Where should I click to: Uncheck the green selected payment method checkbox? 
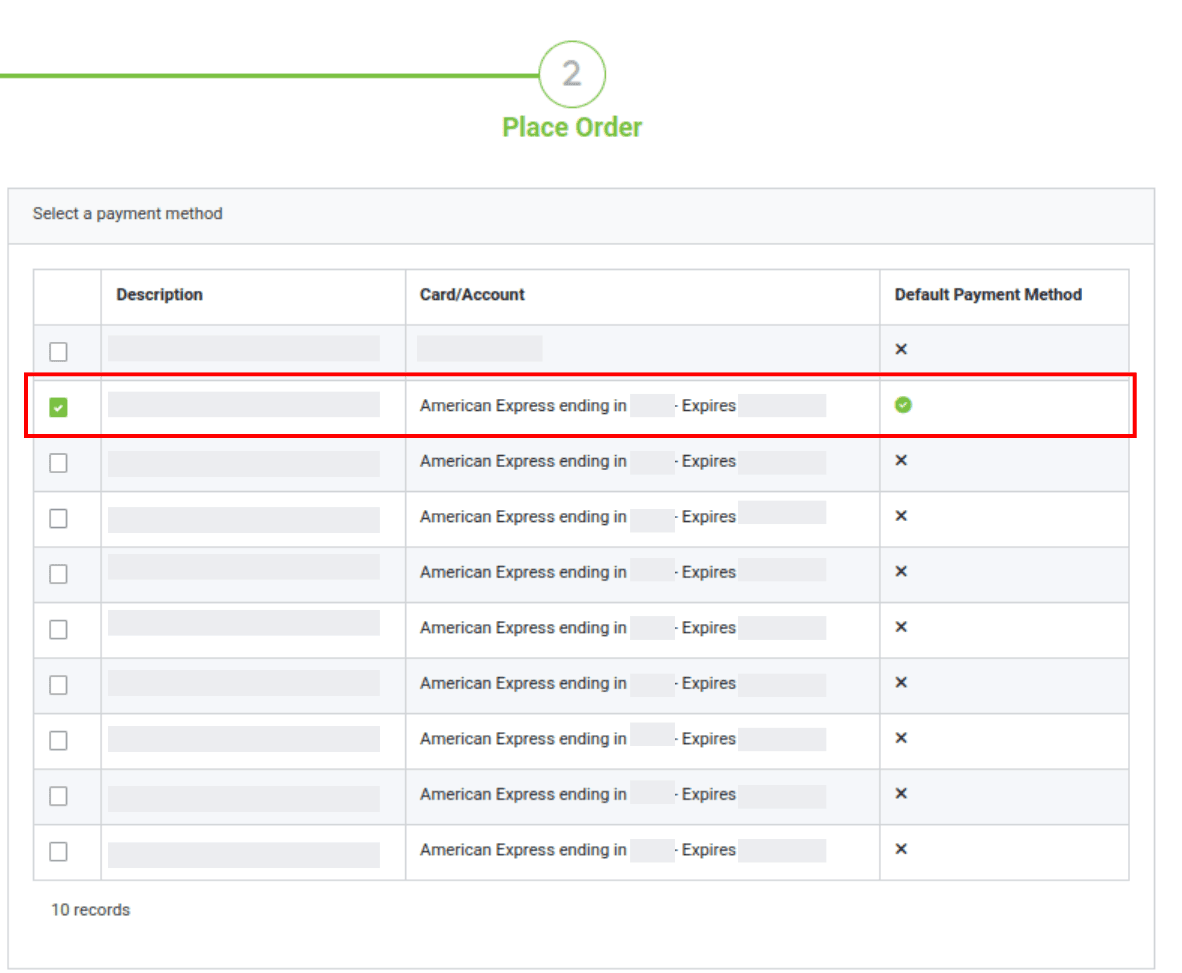58,408
